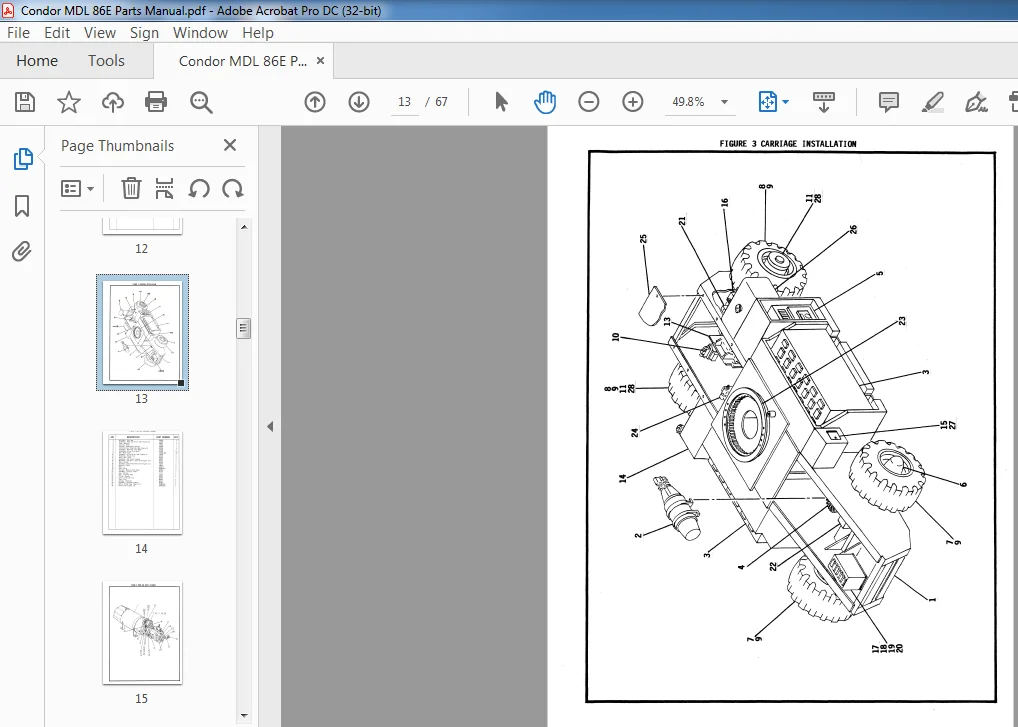
Task: Click the total pages count 67
Action: tap(441, 102)
